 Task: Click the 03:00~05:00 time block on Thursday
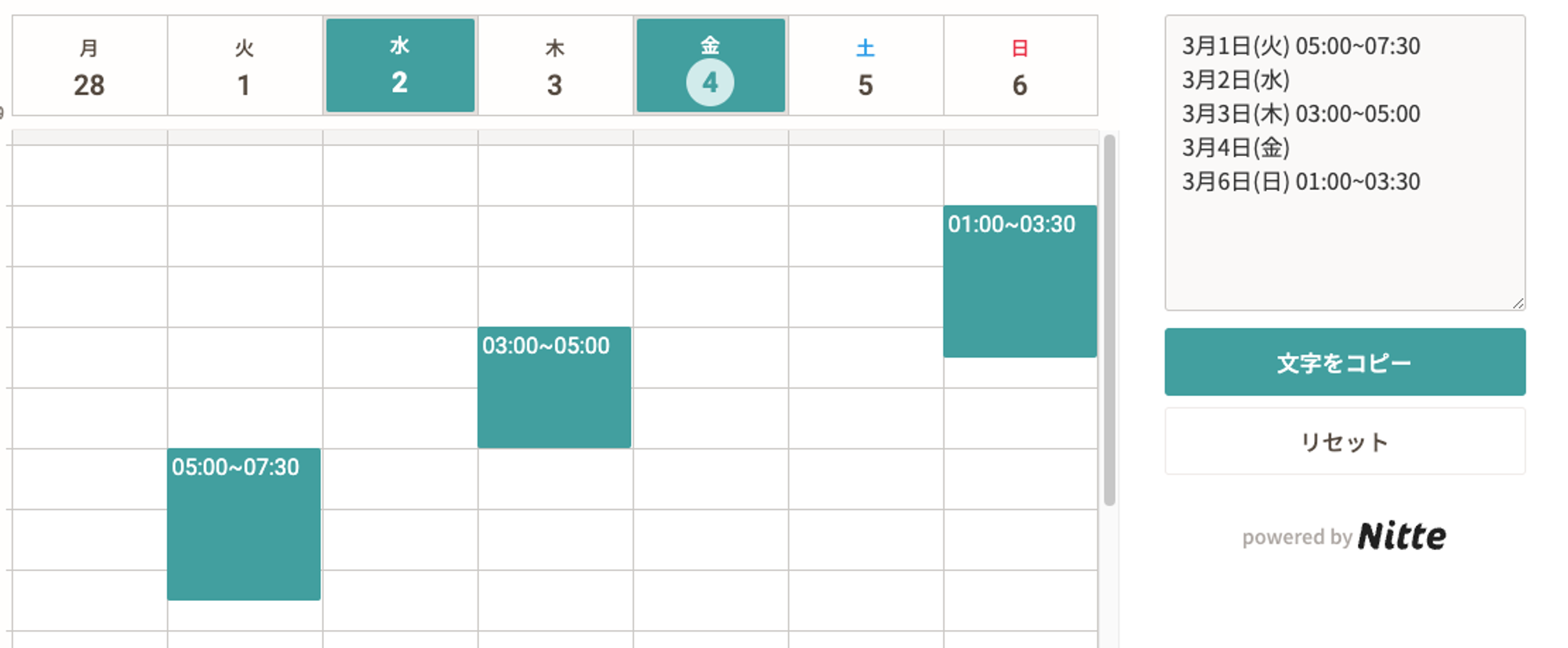554,388
